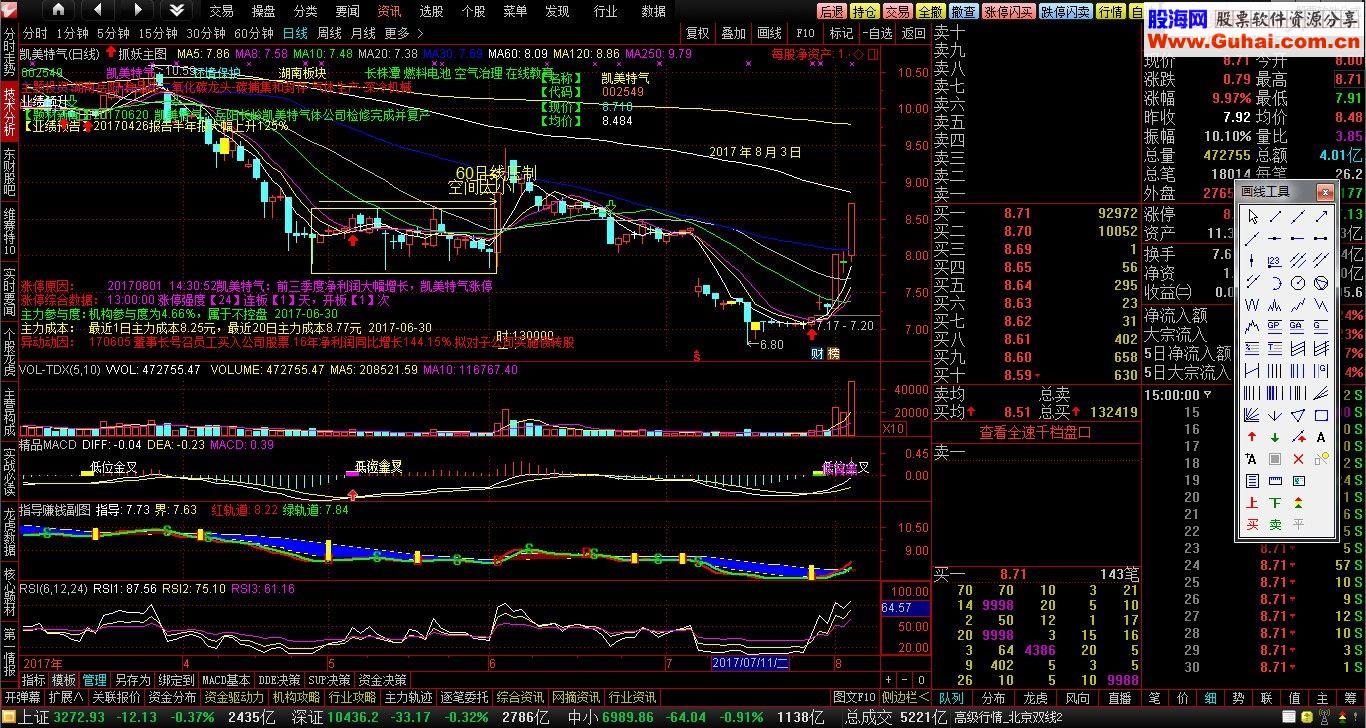The height and width of the screenshot is (728, 1366).
Task: Open the 选股 menu
Action: click(431, 11)
